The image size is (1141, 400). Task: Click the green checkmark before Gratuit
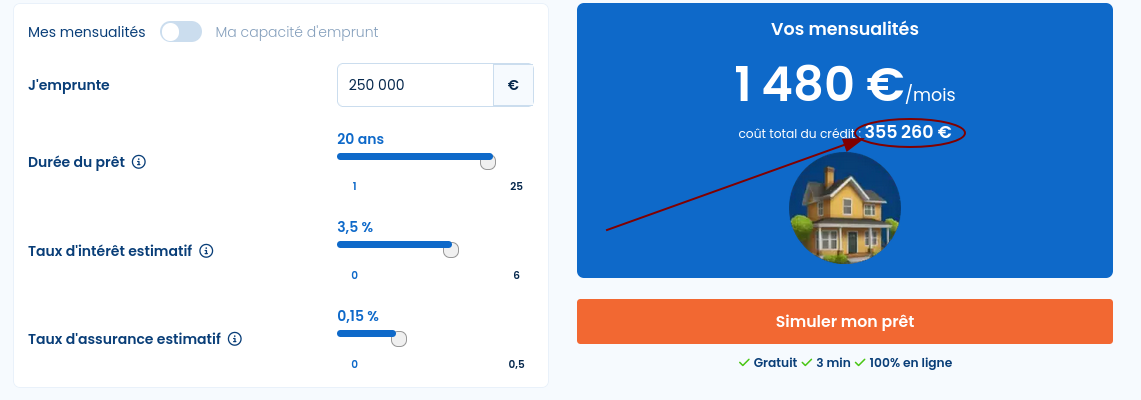click(743, 363)
